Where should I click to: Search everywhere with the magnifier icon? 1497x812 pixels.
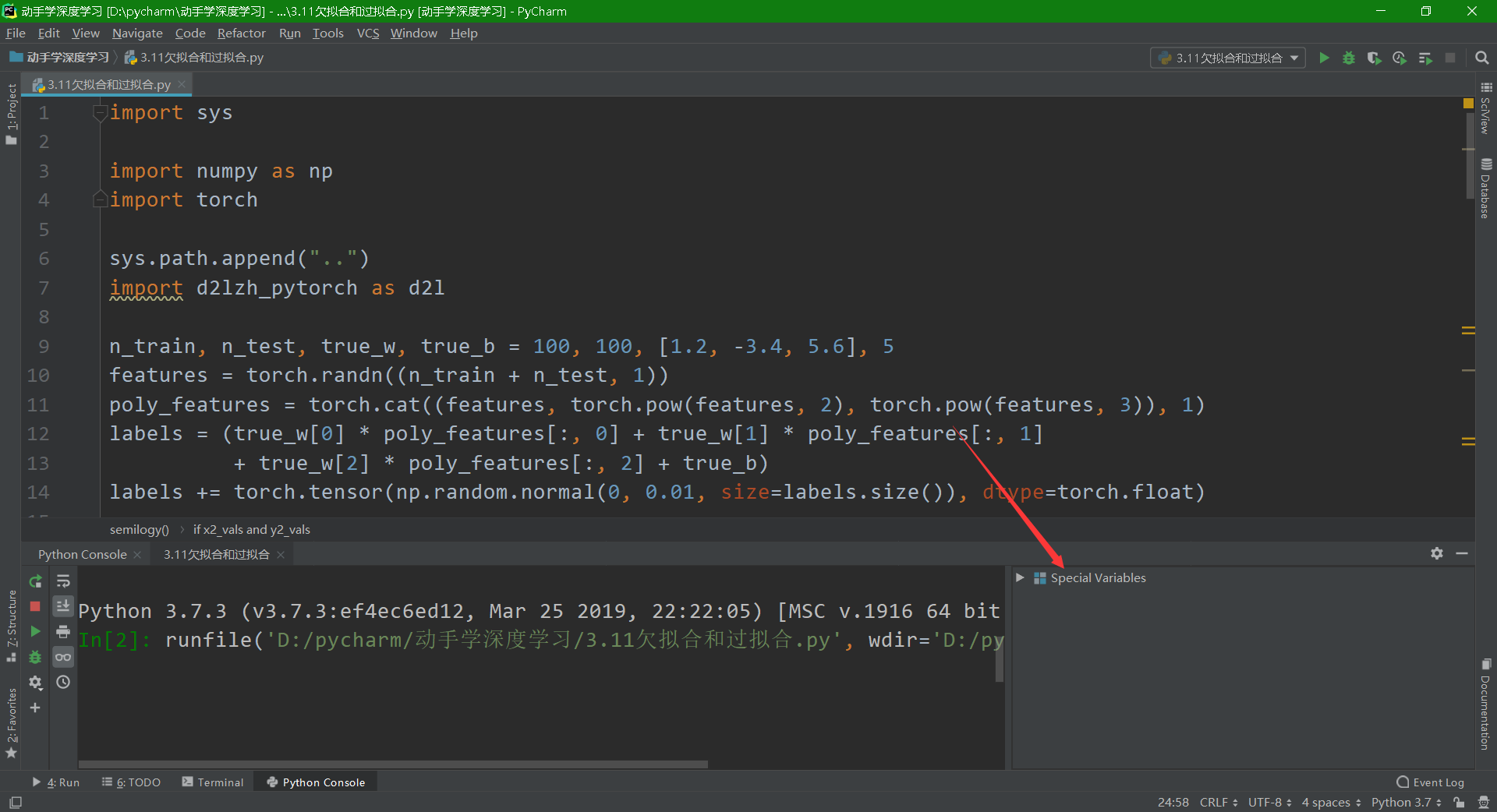pos(1481,58)
